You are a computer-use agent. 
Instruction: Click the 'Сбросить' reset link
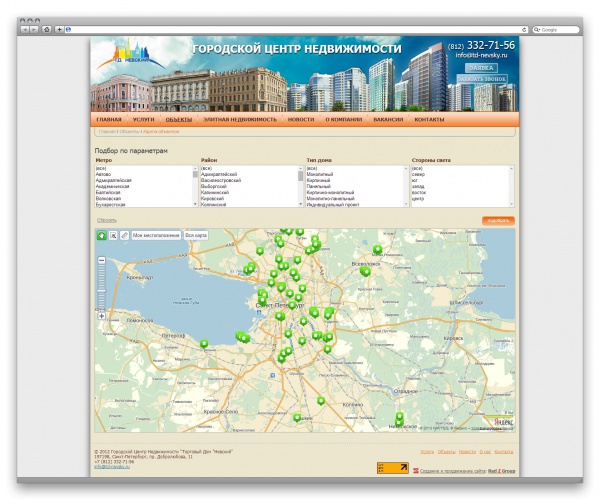(x=106, y=219)
